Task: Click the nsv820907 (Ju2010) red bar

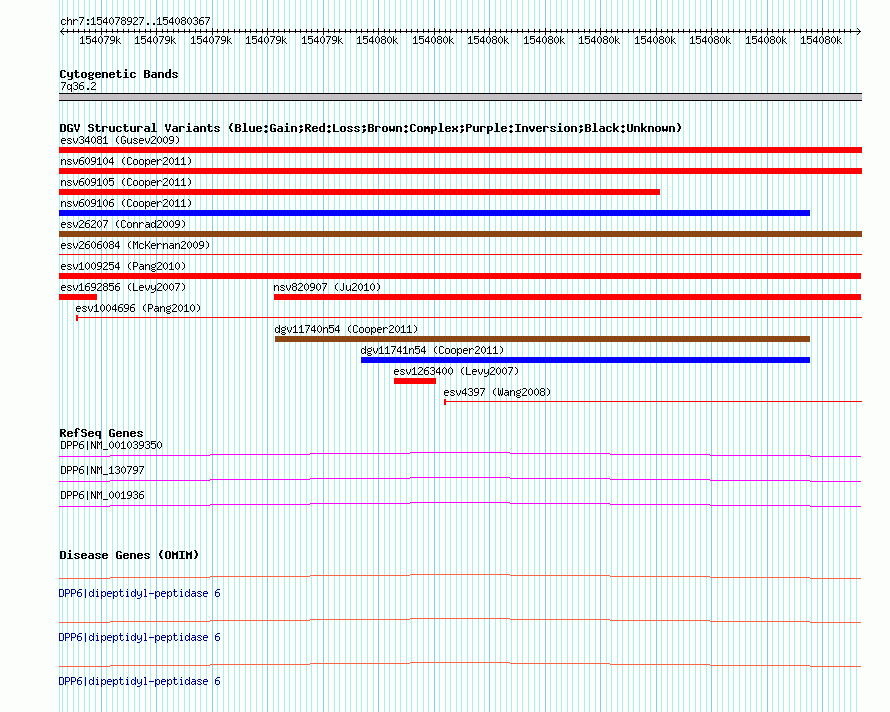Action: pyautogui.click(x=568, y=297)
